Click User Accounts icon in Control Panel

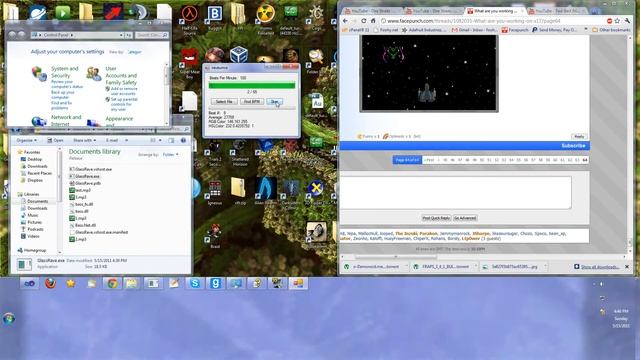coord(94,74)
